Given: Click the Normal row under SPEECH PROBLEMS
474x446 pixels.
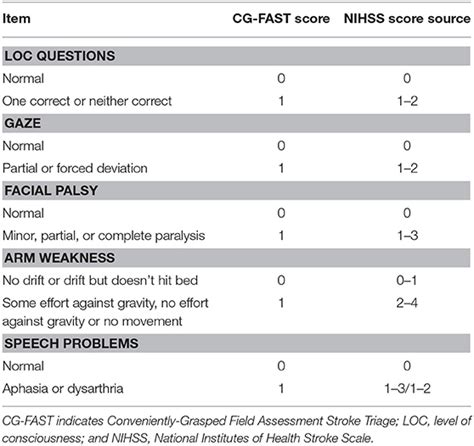Looking at the screenshot, I should click(x=236, y=366).
